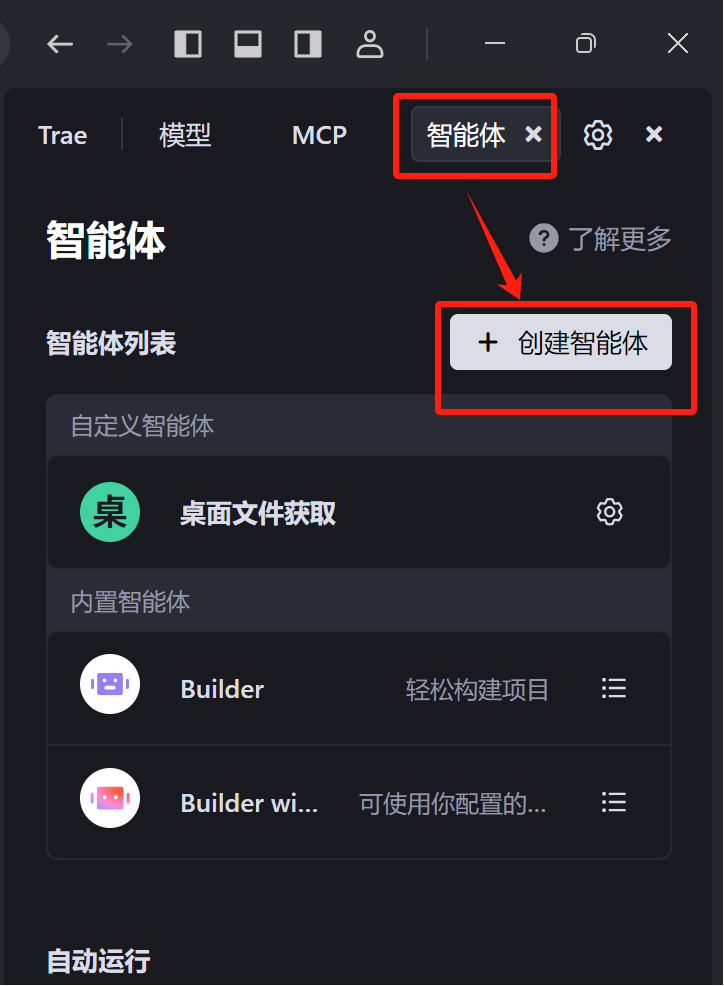The height and width of the screenshot is (986, 724).
Task: Expand Builder with MCP details list icon
Action: pos(613,802)
